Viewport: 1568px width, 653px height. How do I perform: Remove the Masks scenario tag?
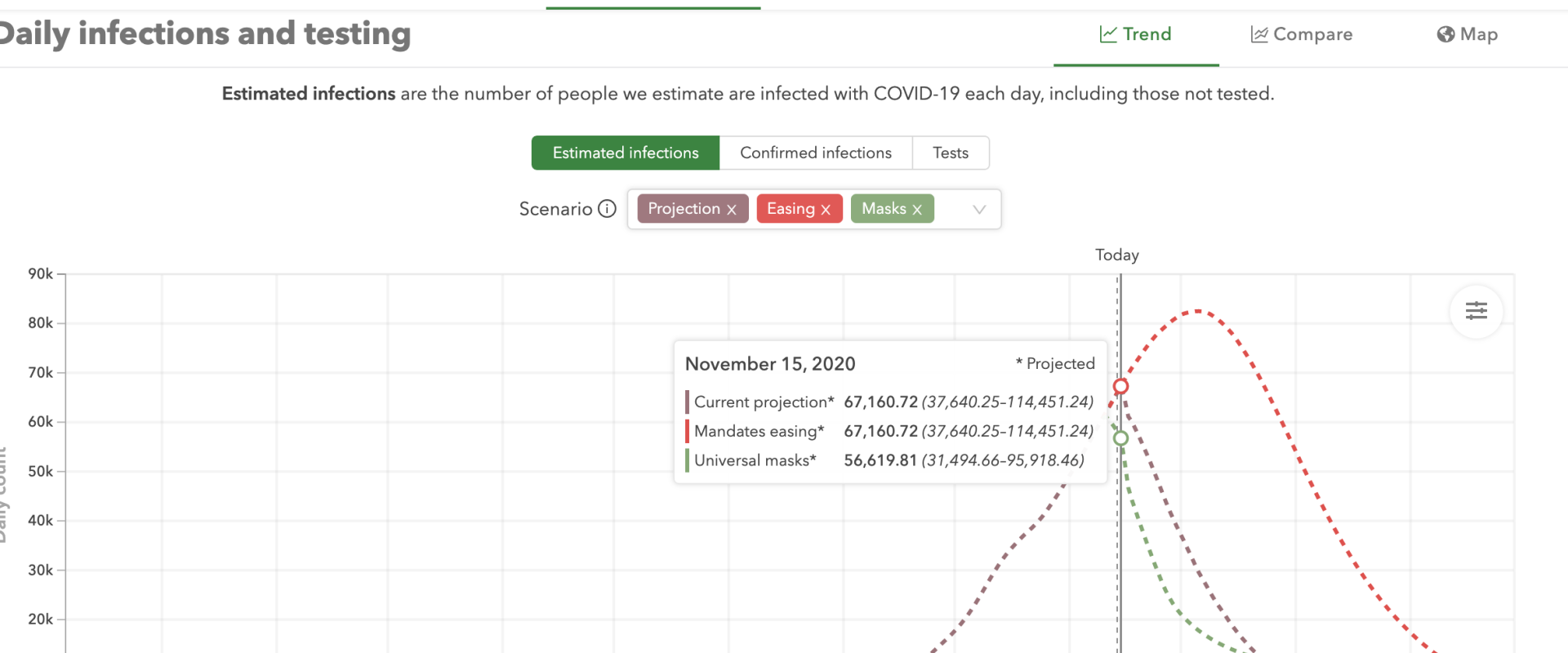[x=917, y=210]
